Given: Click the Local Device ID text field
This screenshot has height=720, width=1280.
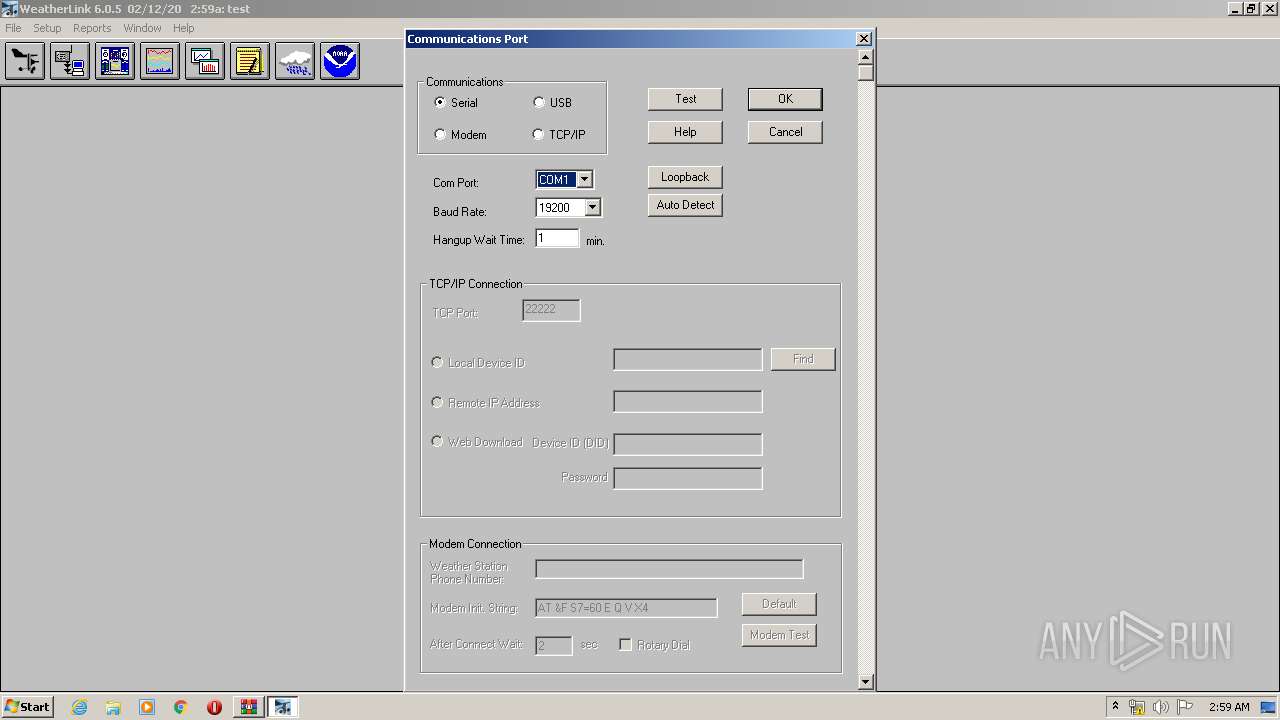Looking at the screenshot, I should click(x=688, y=360).
